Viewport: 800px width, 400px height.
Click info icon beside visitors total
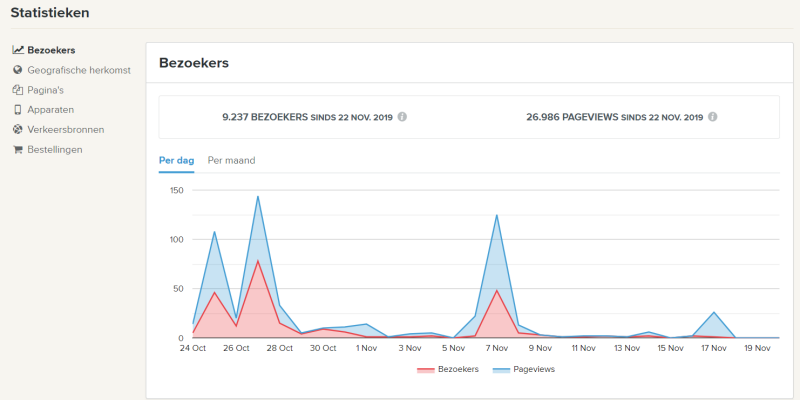pyautogui.click(x=402, y=117)
